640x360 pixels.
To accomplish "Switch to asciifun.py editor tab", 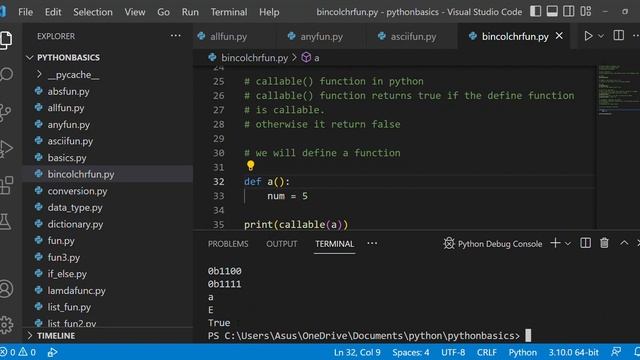I will click(412, 36).
